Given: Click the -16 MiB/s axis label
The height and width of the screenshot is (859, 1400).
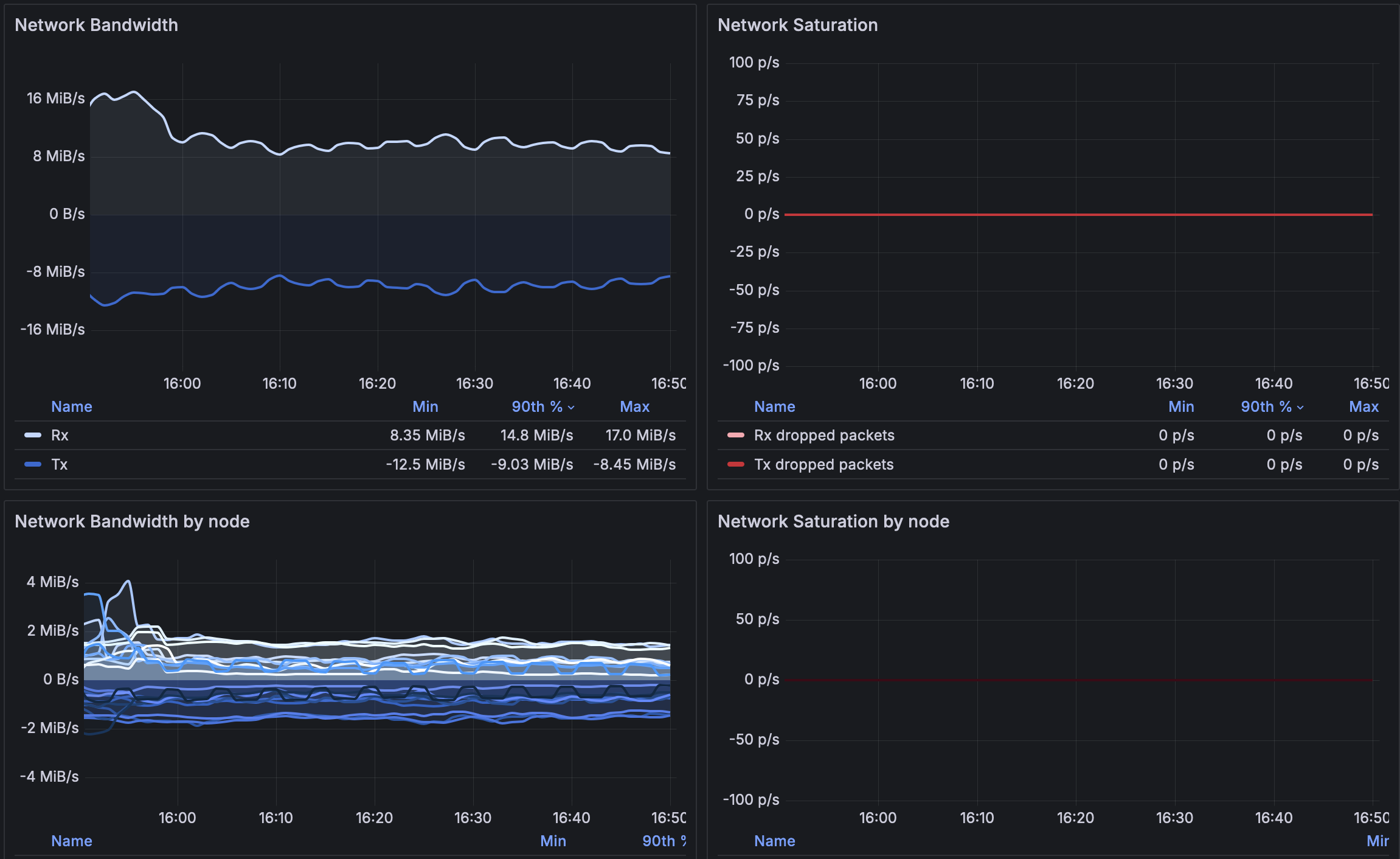Looking at the screenshot, I should 52,329.
